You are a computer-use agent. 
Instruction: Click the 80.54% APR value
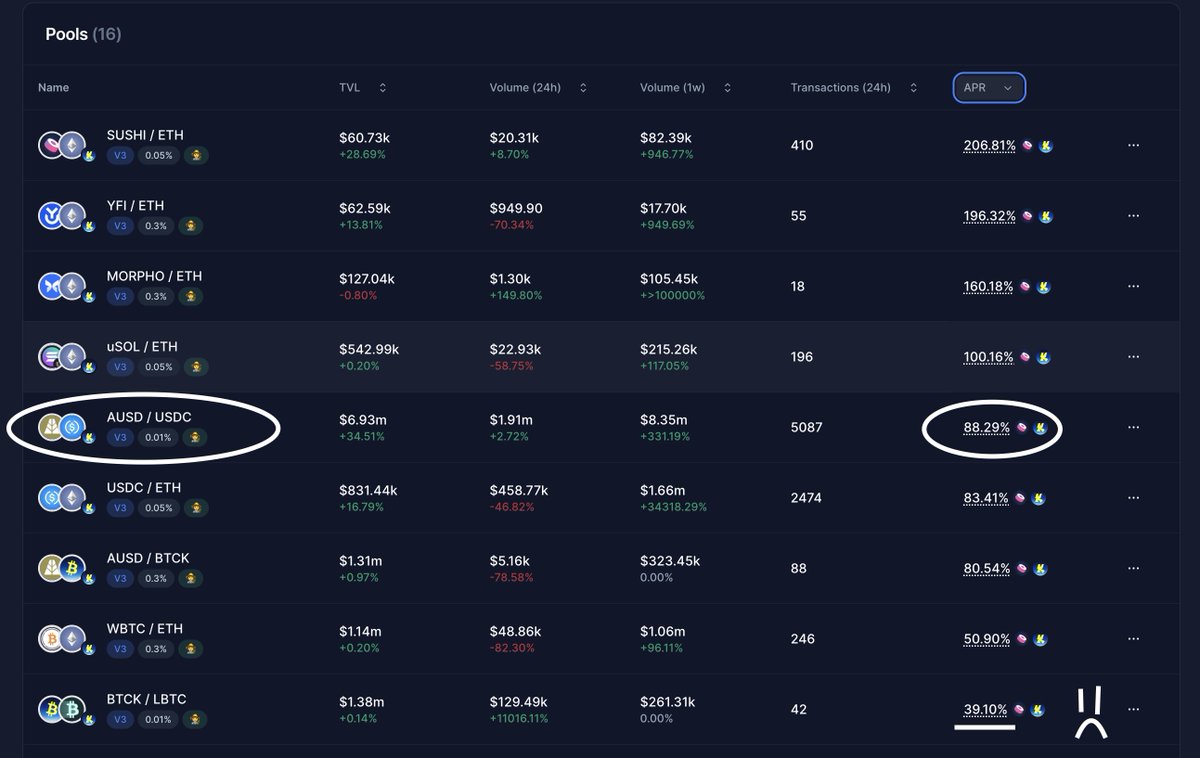pos(987,569)
